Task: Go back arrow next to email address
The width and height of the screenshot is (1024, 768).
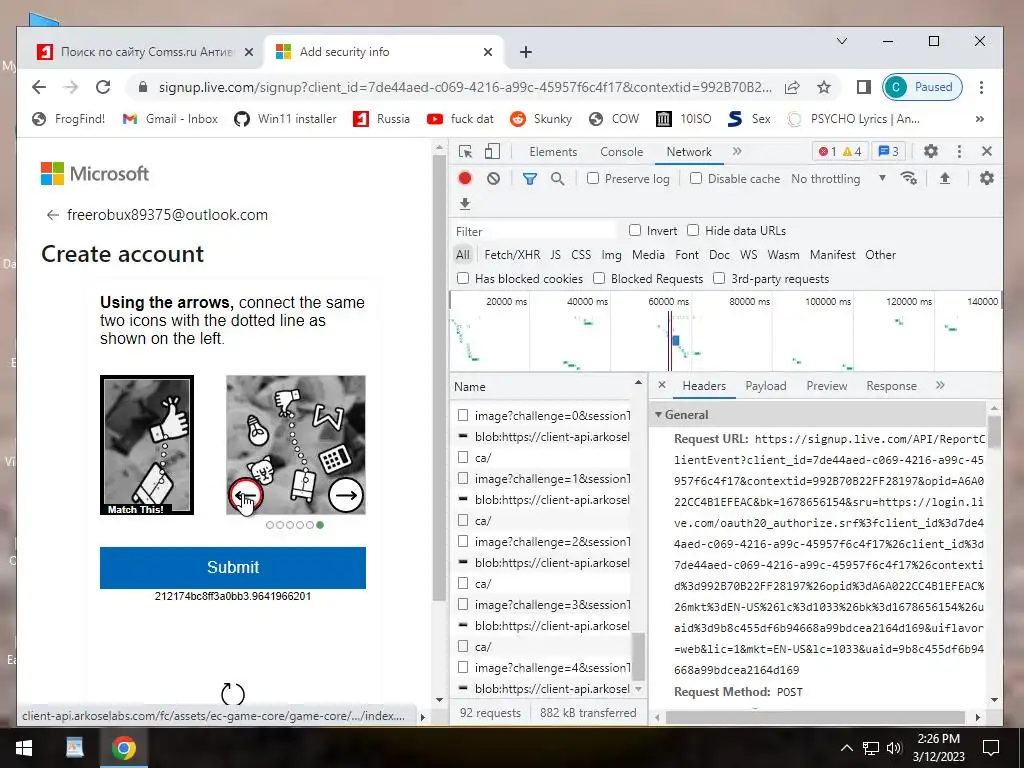Action: point(52,215)
